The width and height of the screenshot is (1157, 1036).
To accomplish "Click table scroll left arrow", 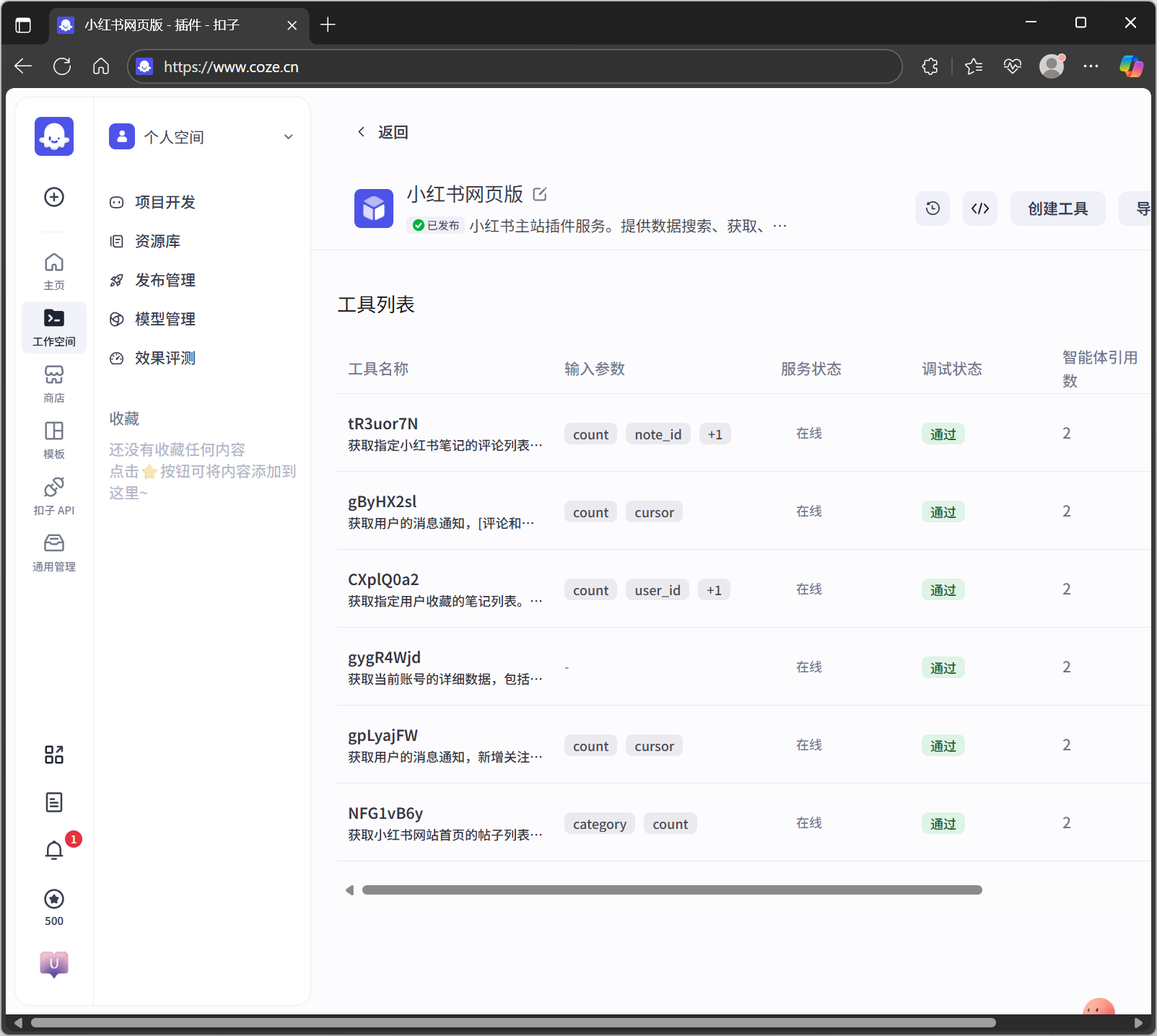I will (349, 890).
